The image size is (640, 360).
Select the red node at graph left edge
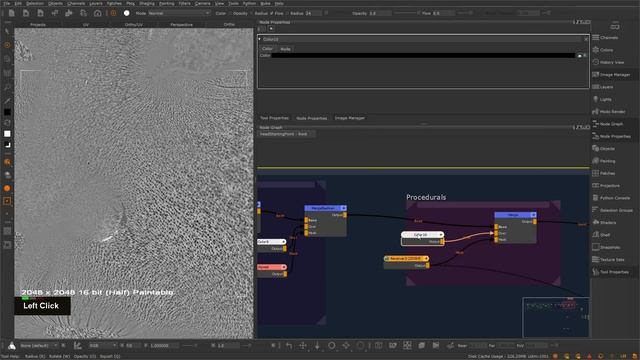coord(272,270)
